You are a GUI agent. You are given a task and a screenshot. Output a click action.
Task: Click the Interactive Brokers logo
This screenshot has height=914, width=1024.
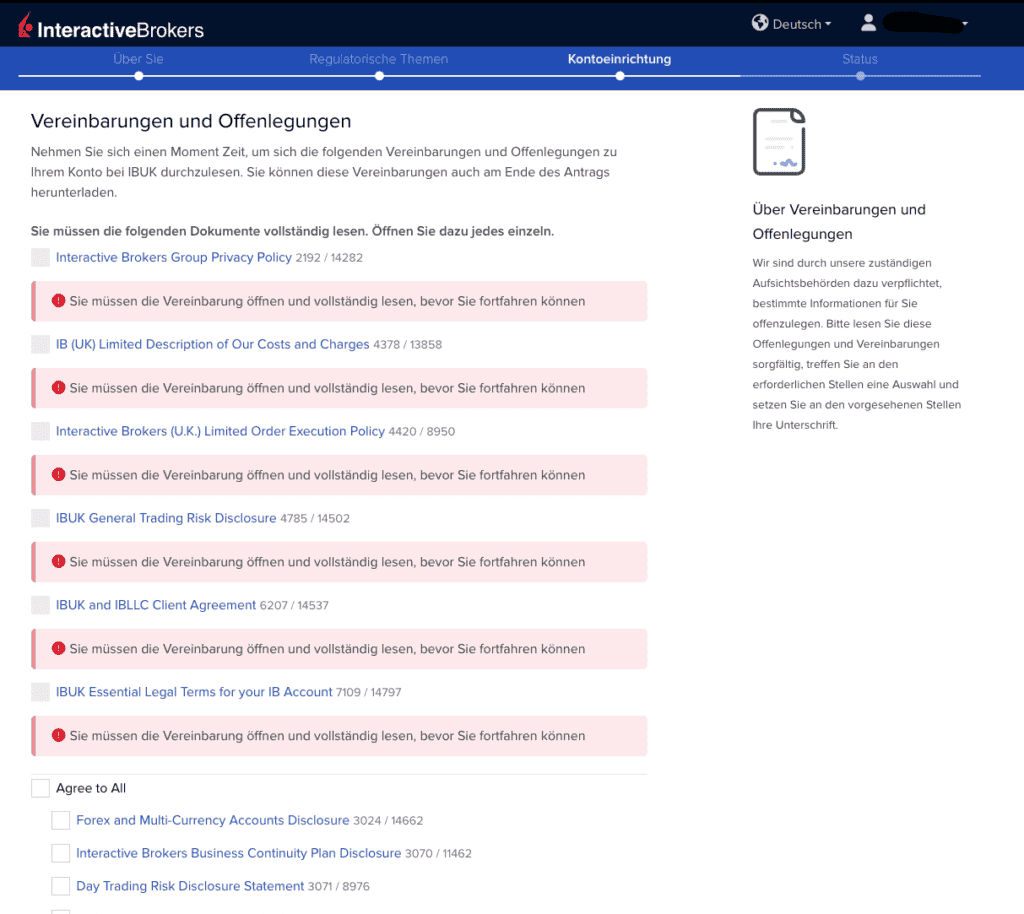[x=111, y=27]
